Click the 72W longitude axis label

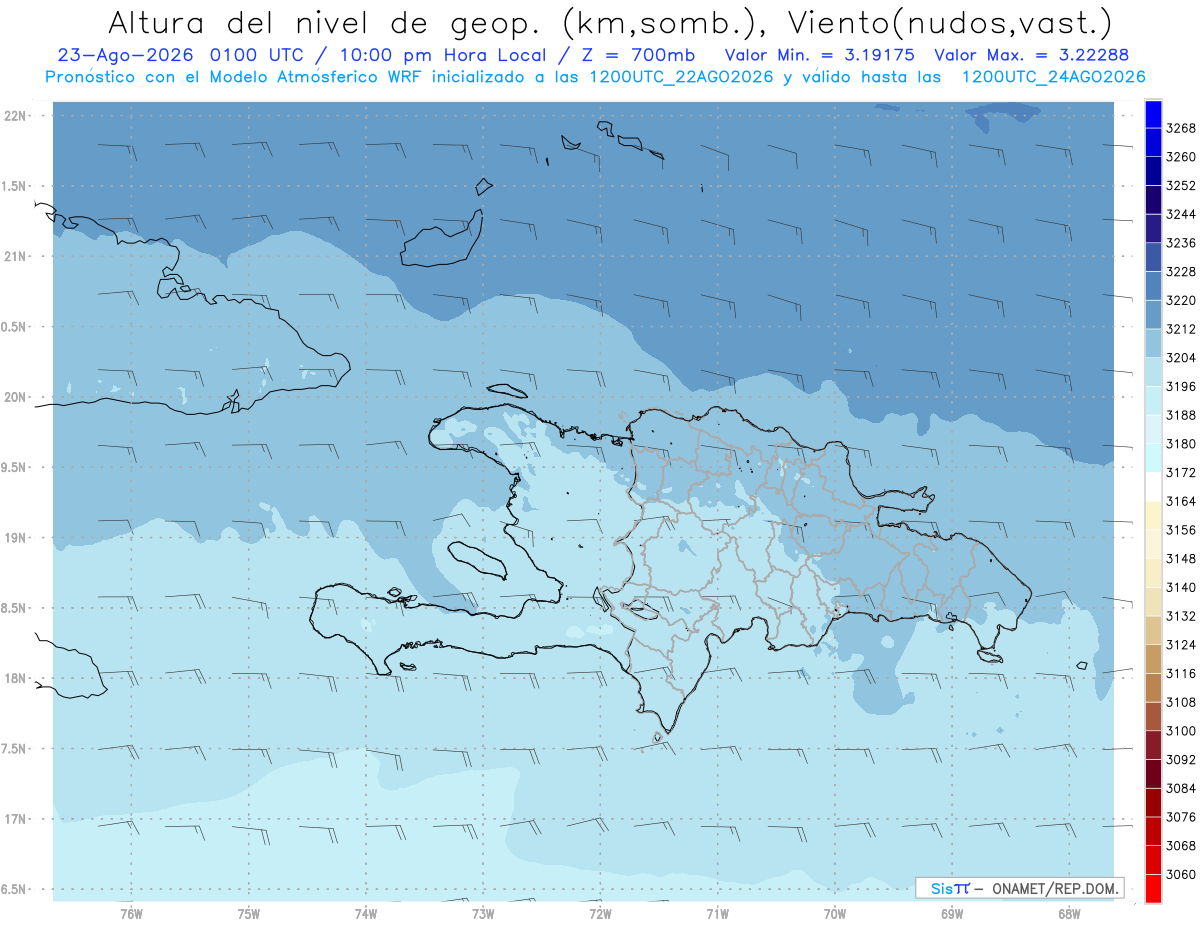coord(600,914)
